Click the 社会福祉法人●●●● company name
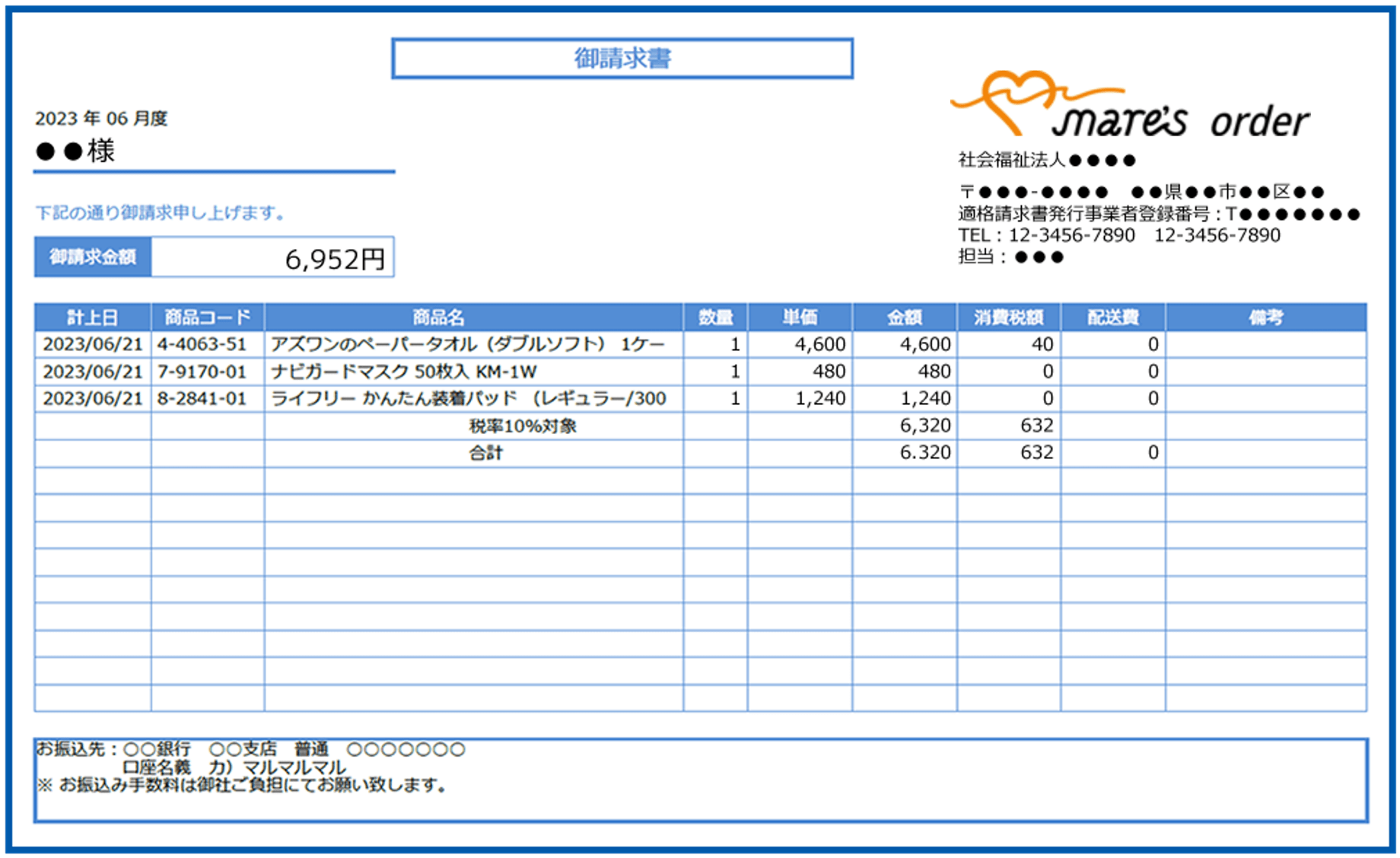Viewport: 1400px width, 858px height. (1047, 160)
